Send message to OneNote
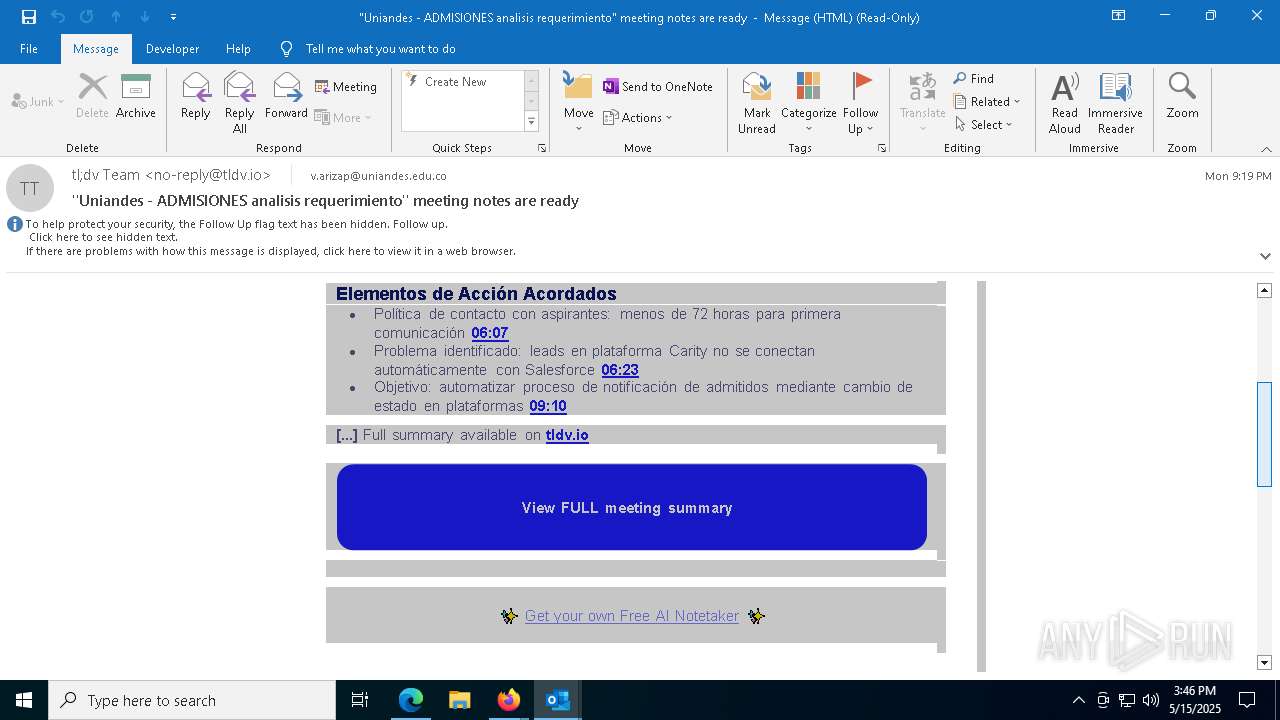The height and width of the screenshot is (720, 1280). [658, 87]
